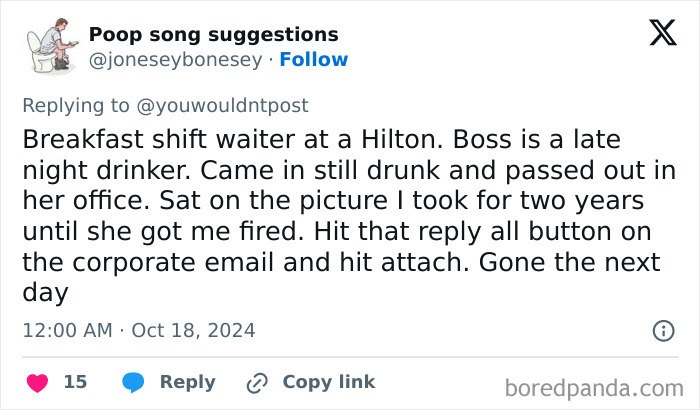
Task: Follow the tweet's author
Action: click(x=314, y=59)
